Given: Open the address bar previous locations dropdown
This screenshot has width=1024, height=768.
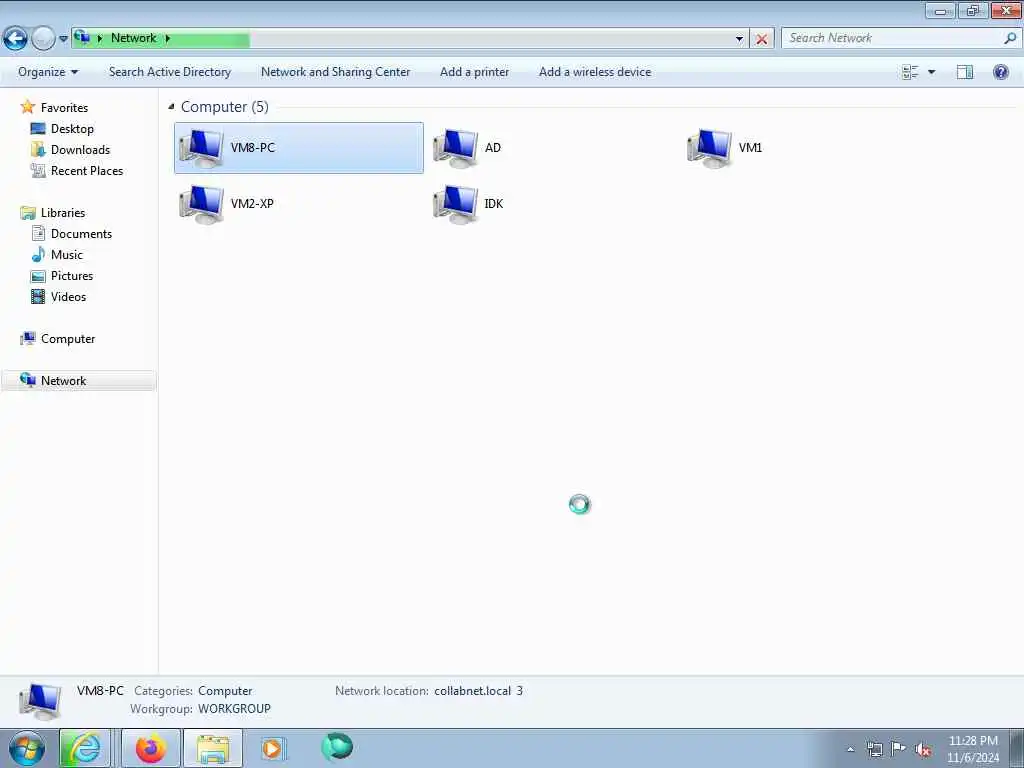Looking at the screenshot, I should point(739,39).
